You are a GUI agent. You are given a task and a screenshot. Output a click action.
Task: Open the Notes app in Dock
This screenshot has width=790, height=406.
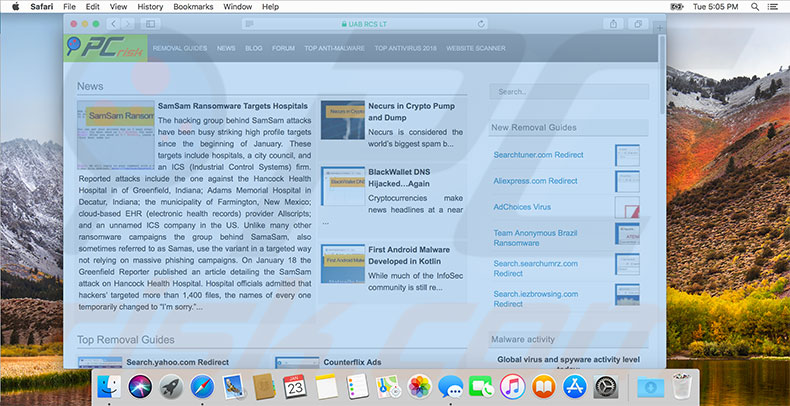pyautogui.click(x=326, y=387)
